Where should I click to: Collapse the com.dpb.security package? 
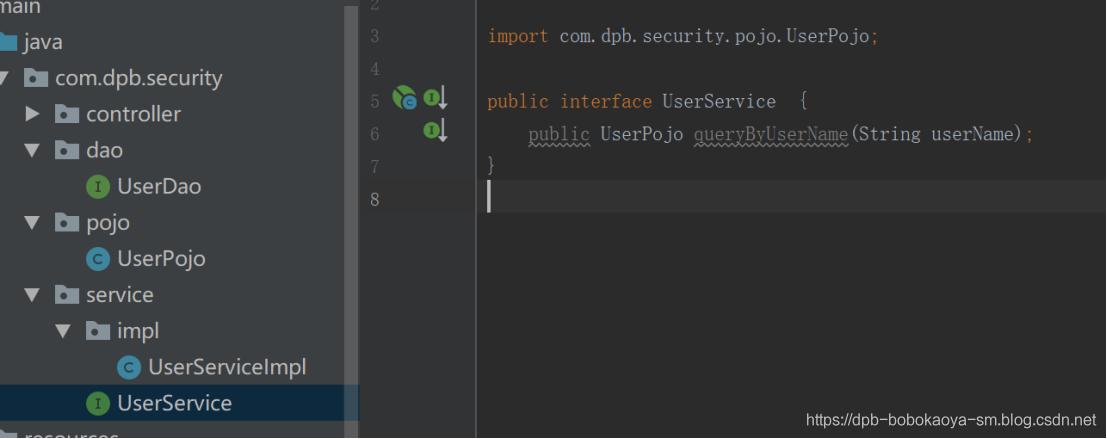(x=4, y=77)
